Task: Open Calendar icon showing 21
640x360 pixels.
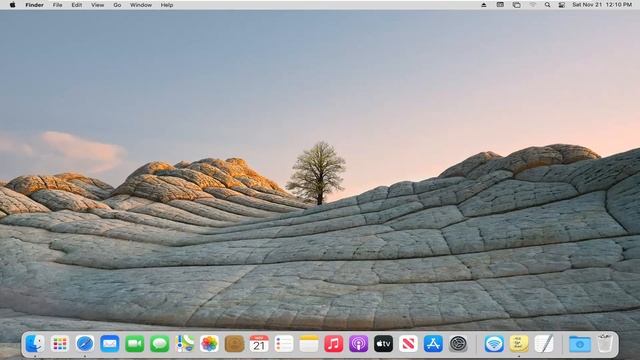Action: (259, 344)
